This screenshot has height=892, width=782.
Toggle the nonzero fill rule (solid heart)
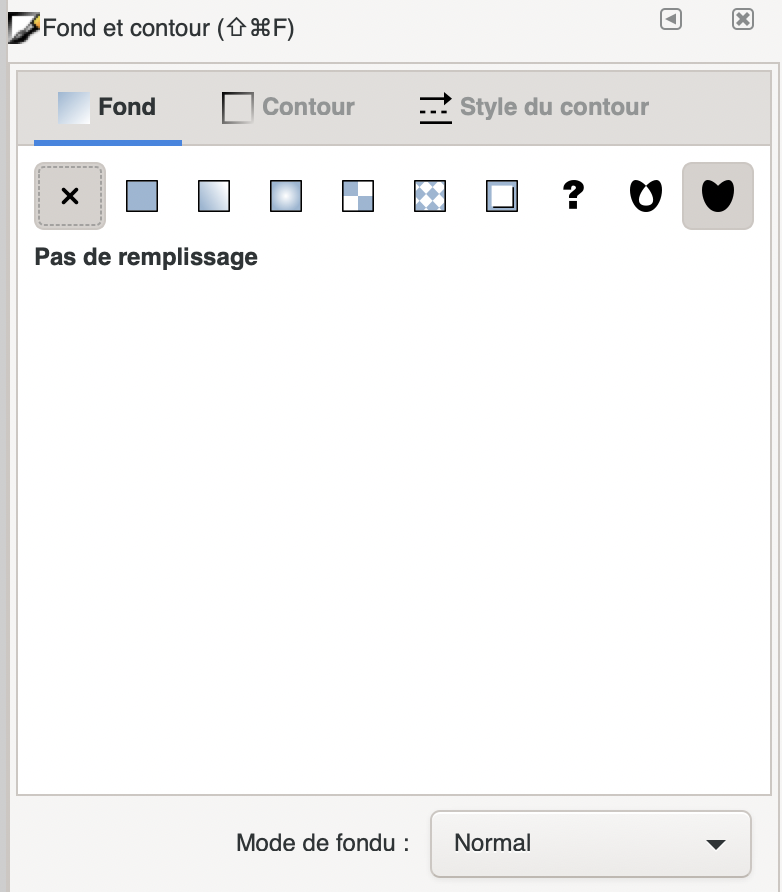coord(717,196)
